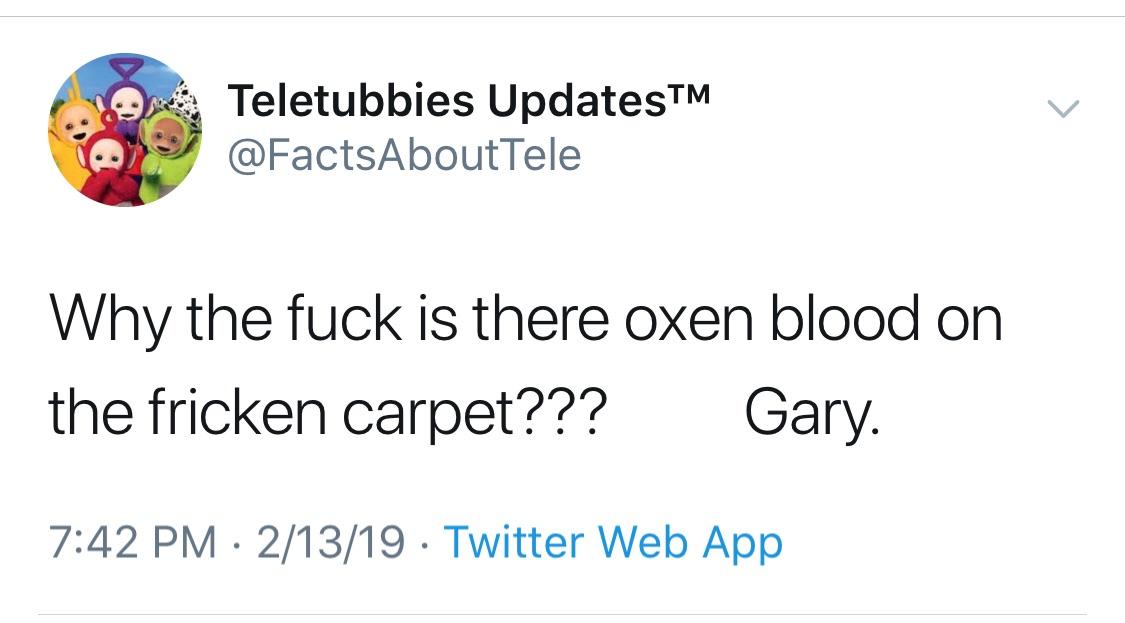1125x623 pixels.
Task: Visit the @FactsAboutTele handle
Action: click(404, 155)
